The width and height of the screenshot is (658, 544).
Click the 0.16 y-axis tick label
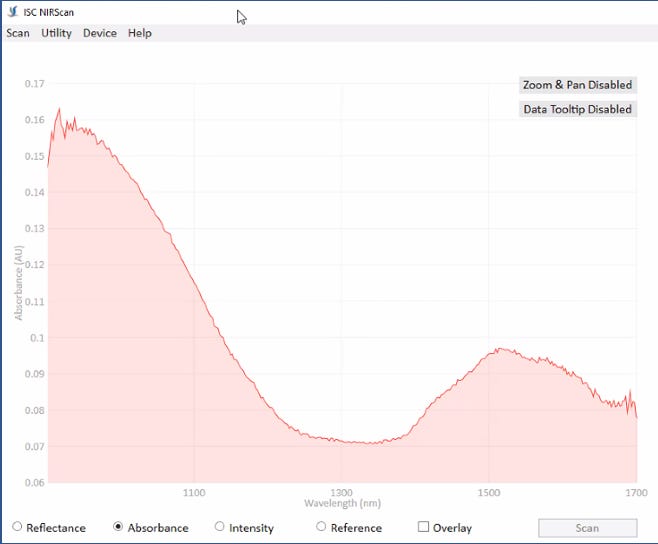pos(34,120)
